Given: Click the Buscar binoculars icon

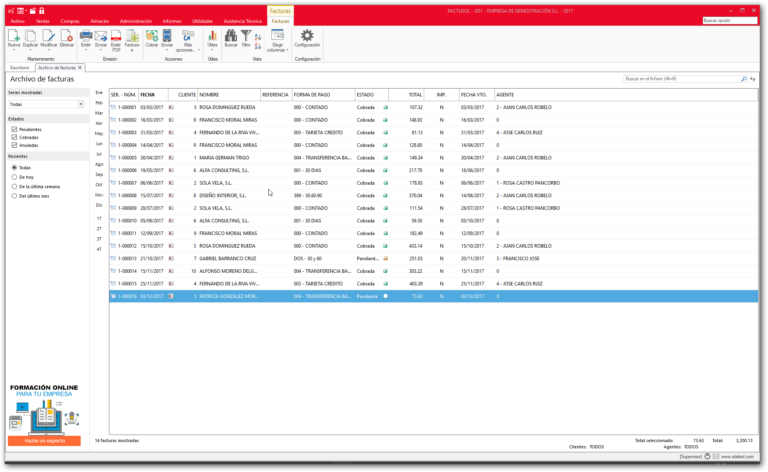Looking at the screenshot, I should [231, 39].
